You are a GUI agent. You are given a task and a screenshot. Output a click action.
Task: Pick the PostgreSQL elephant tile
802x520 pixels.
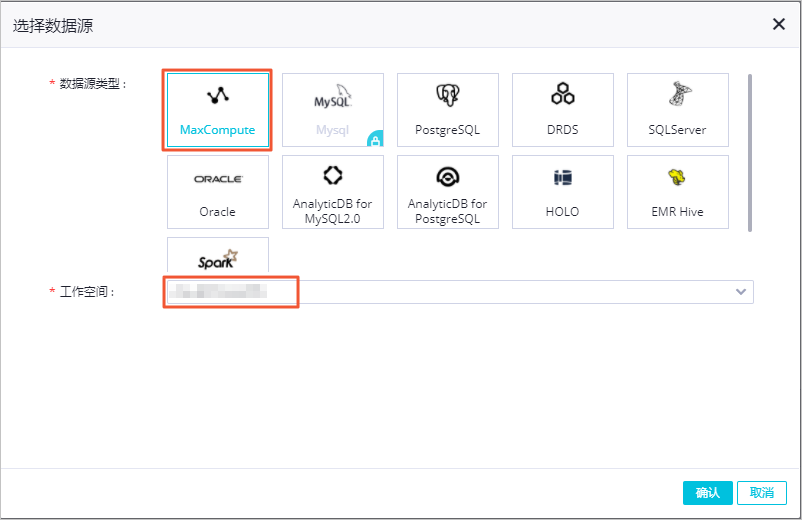click(x=448, y=110)
